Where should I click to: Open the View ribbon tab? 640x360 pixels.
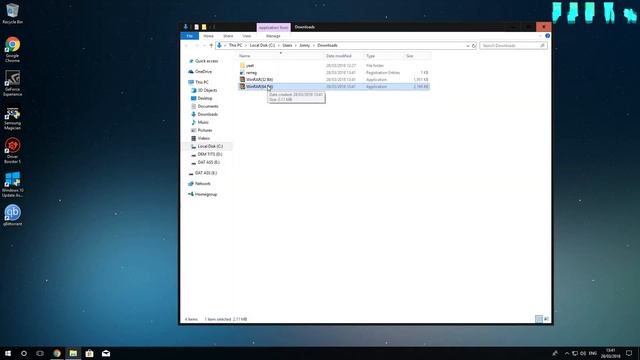click(x=247, y=36)
